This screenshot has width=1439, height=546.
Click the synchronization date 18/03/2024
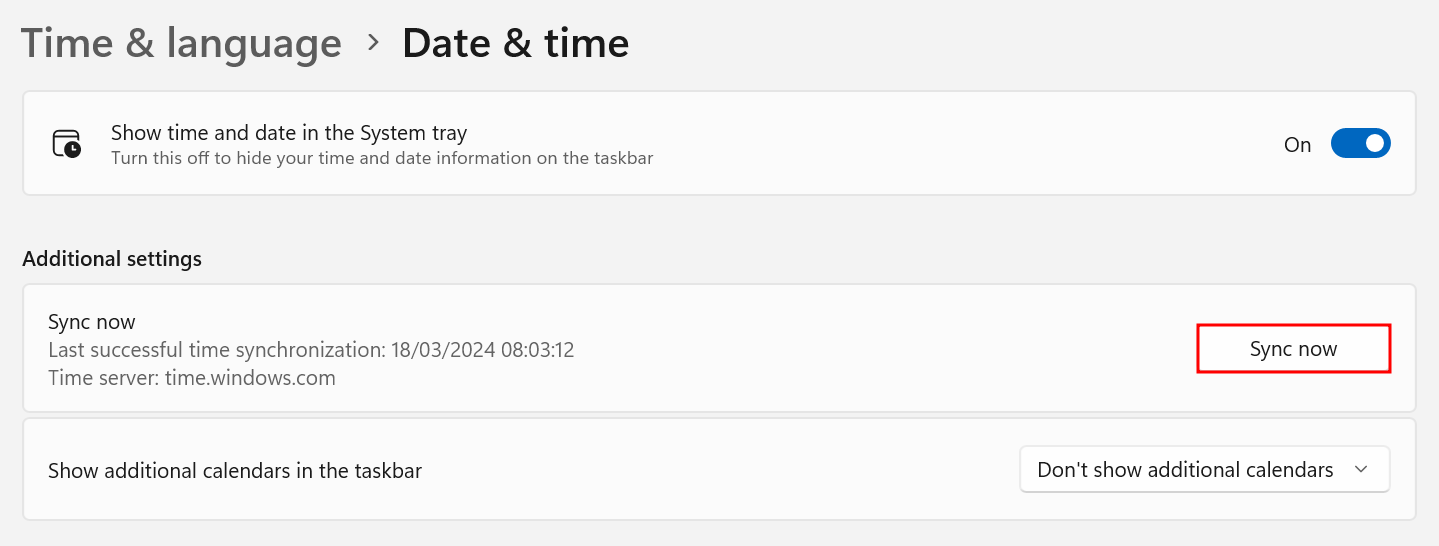(x=436, y=350)
